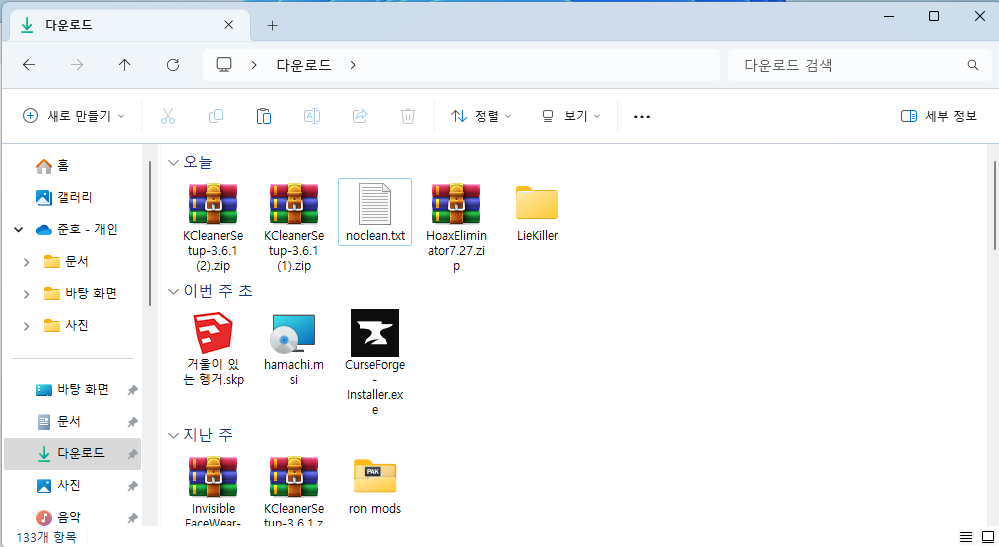Screen dimensions: 999x547
Task: Click the Refresh icon in navigation bar
Action: [x=172, y=65]
